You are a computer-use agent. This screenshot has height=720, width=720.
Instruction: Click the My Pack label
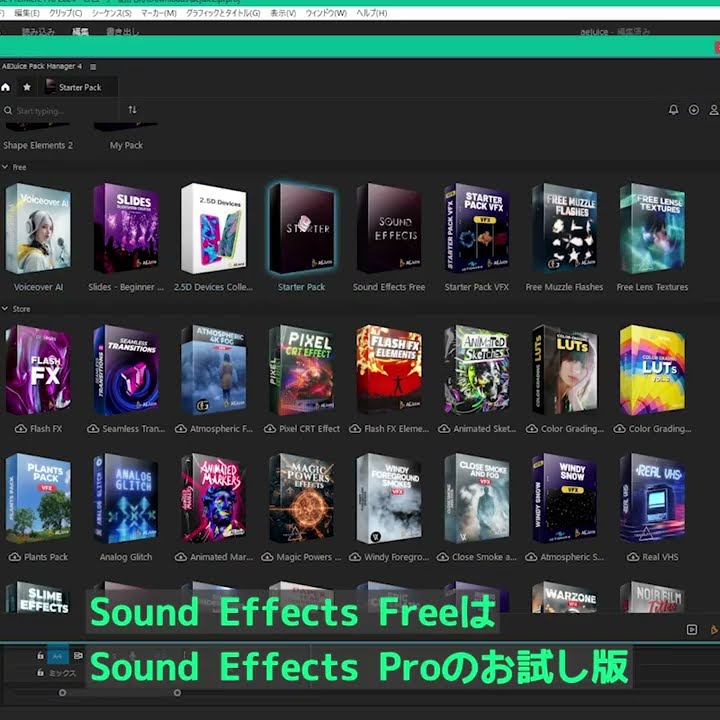pyautogui.click(x=126, y=145)
